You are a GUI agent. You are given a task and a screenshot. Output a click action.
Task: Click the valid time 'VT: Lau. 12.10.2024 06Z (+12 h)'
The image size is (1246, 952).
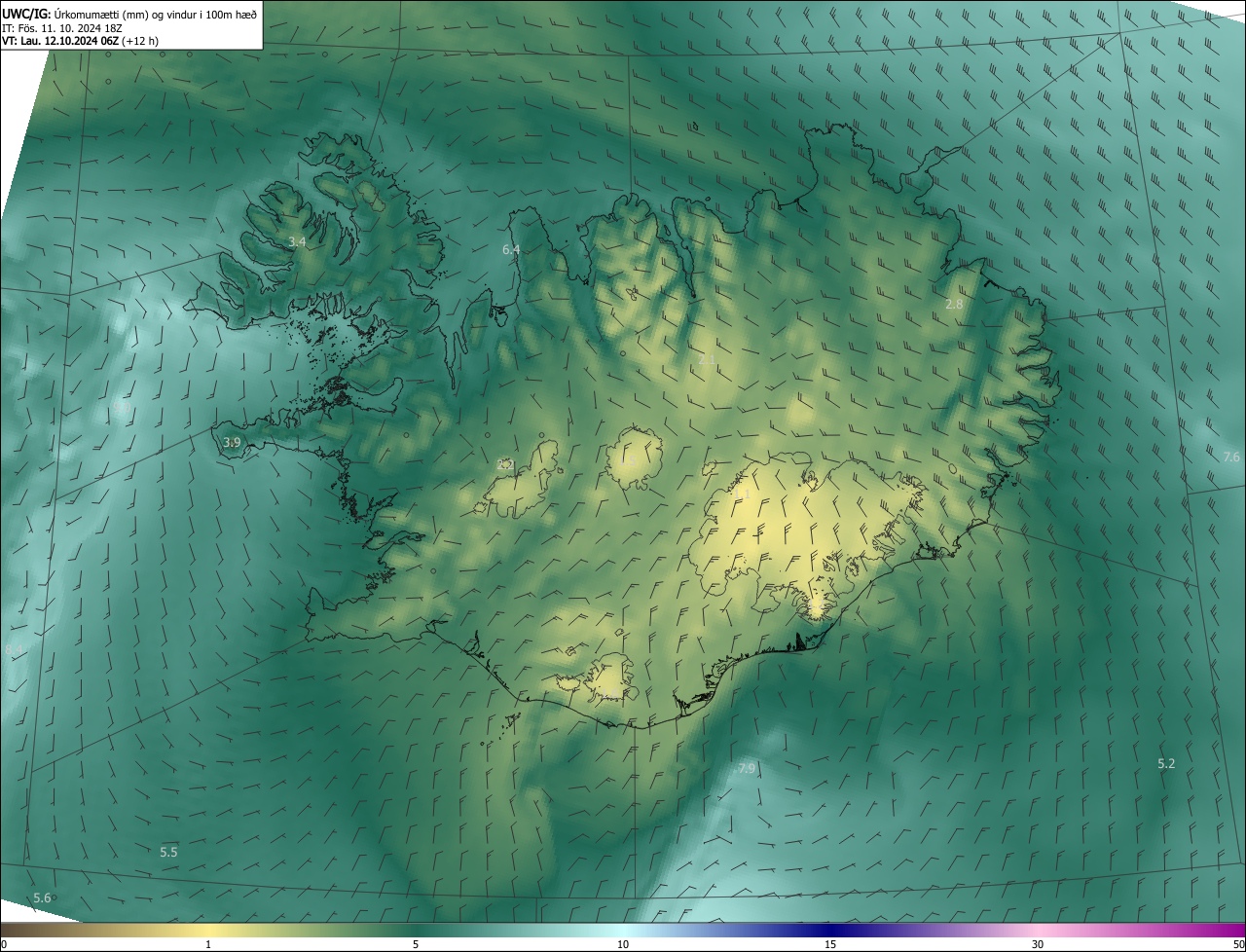80,41
